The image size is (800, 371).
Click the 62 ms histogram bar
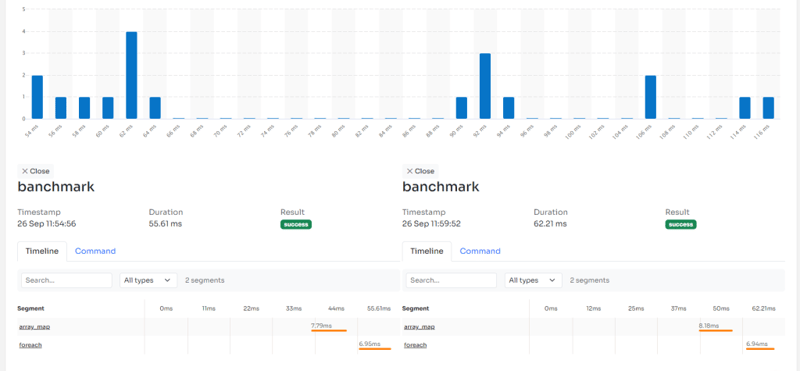(x=132, y=76)
